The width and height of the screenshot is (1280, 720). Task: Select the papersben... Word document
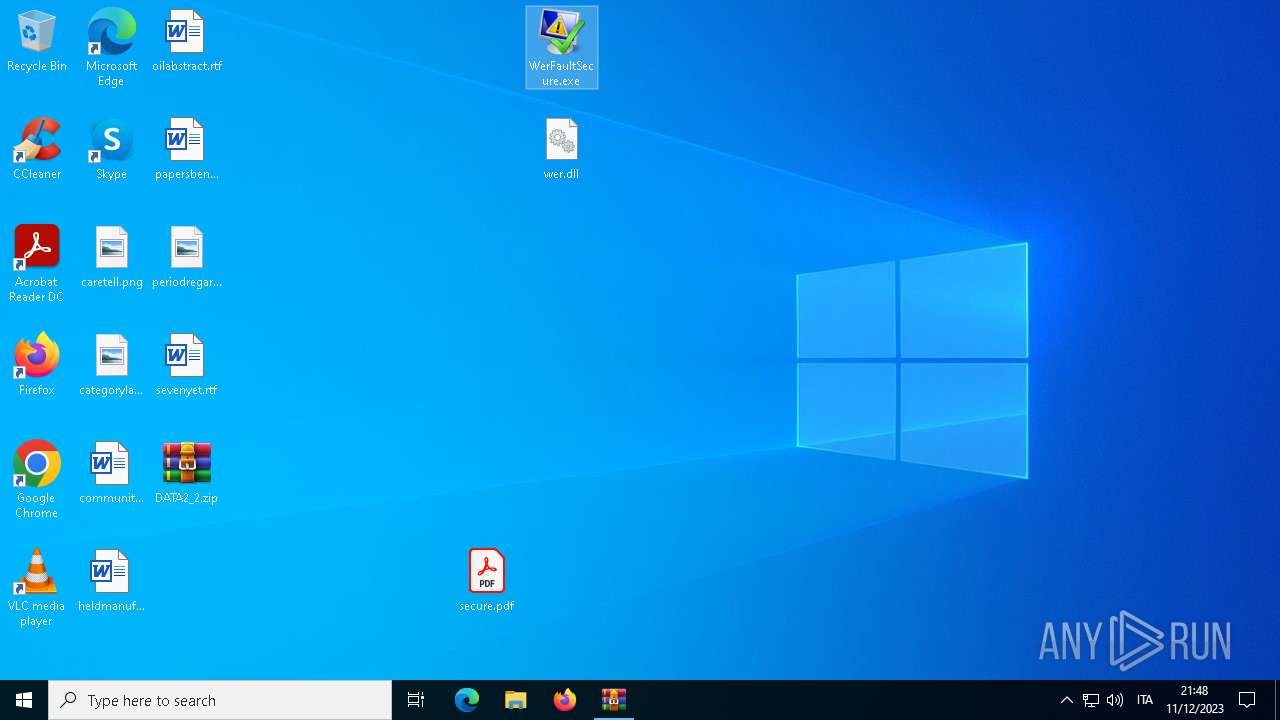click(187, 150)
